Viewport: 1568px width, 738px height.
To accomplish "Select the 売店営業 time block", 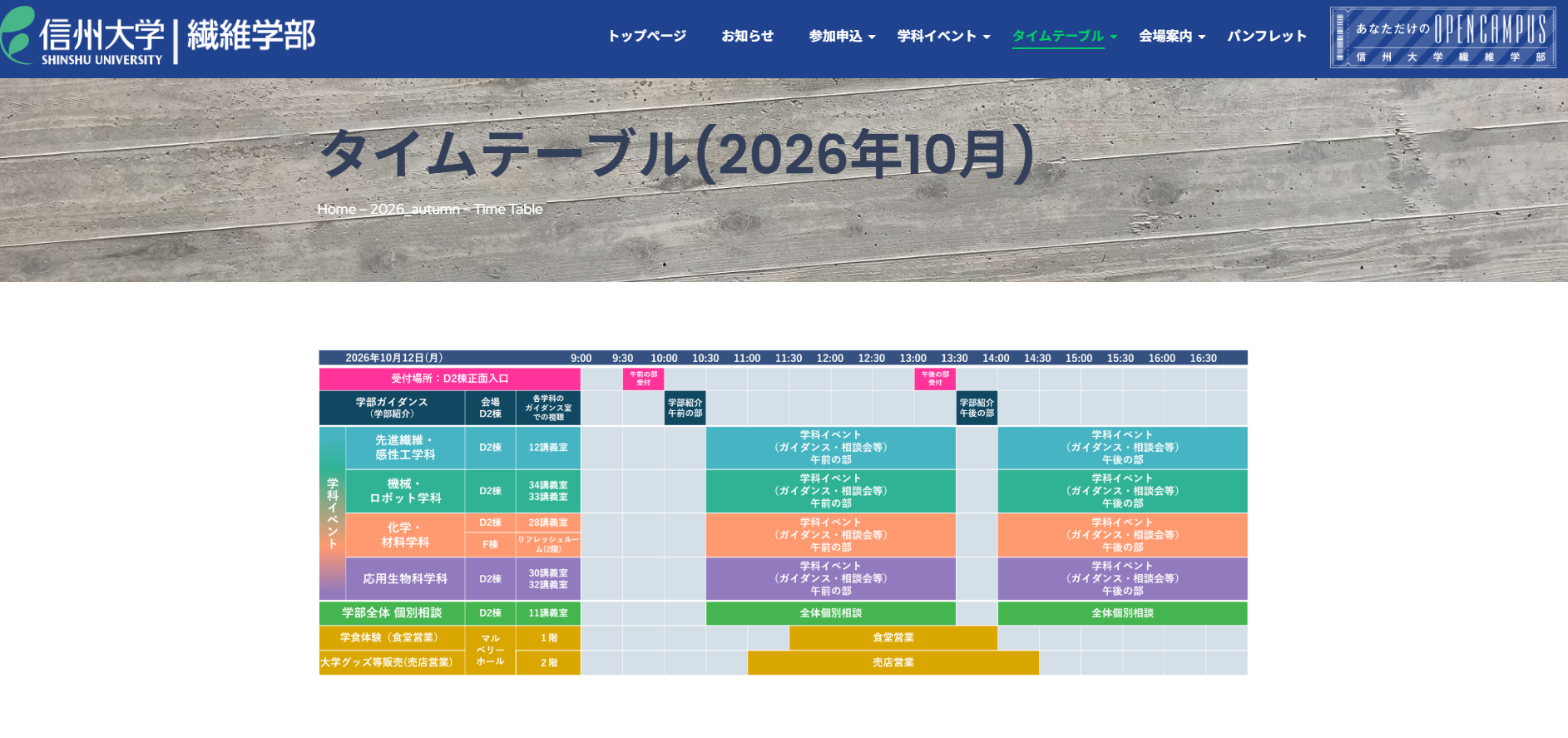I will (893, 663).
